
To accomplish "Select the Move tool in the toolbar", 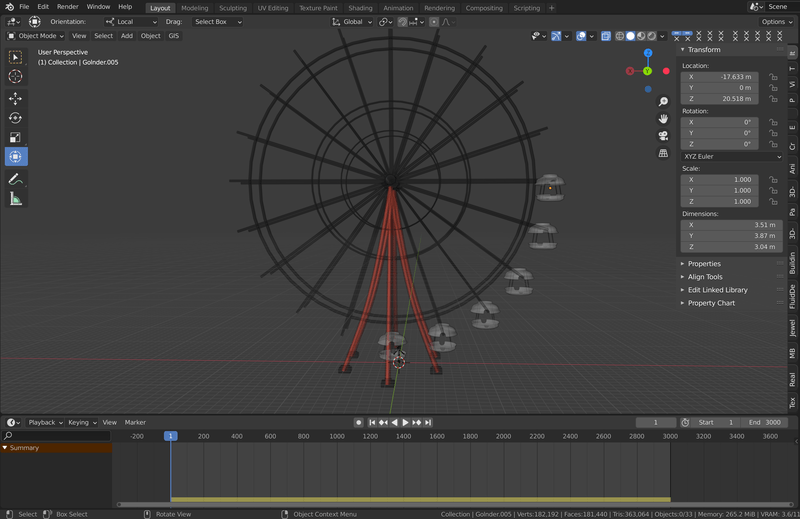I will tap(15, 98).
